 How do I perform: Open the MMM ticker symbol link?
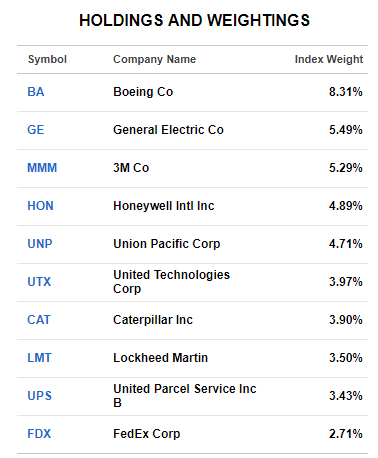tap(42, 168)
